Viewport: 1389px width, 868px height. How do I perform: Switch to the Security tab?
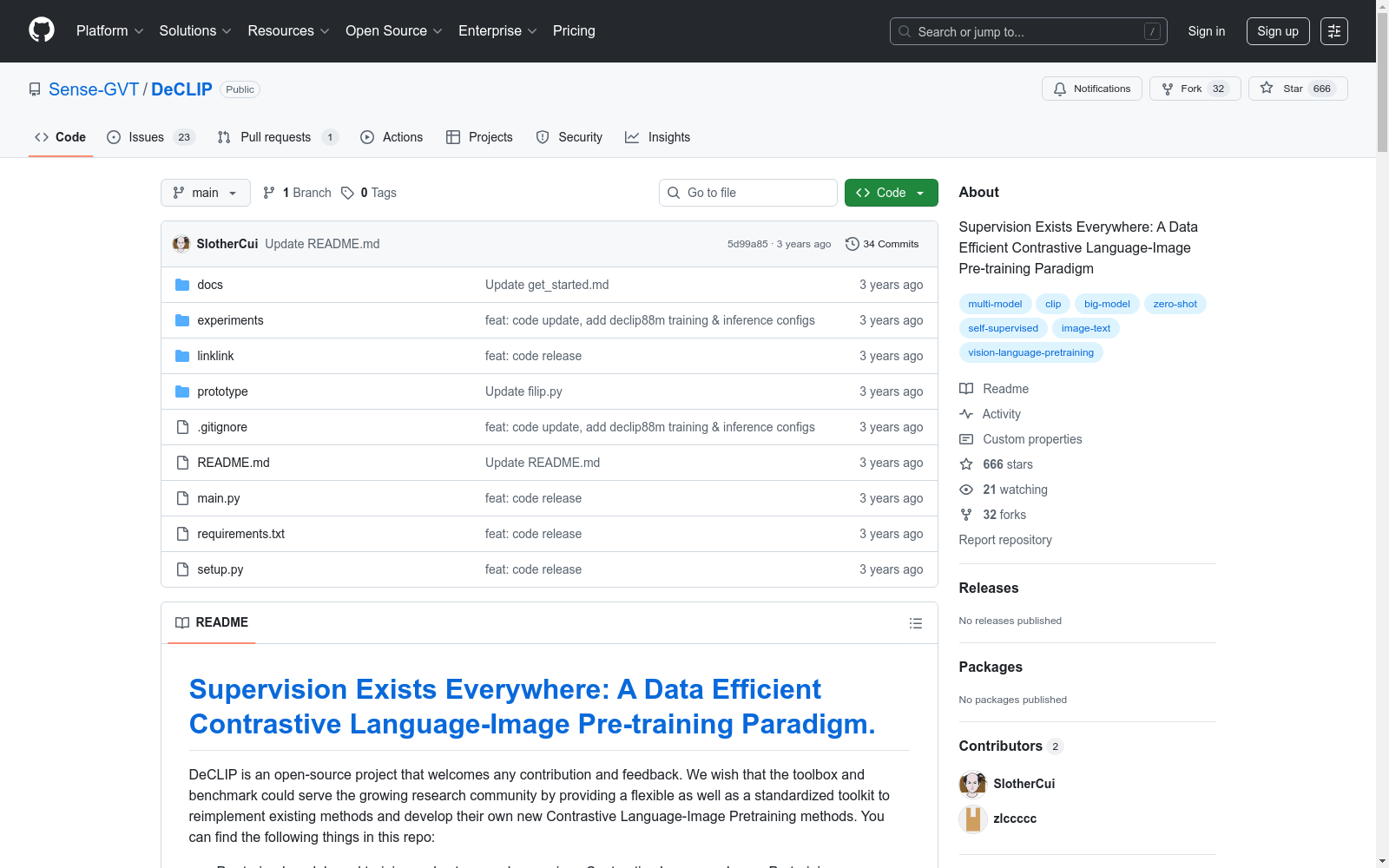click(569, 137)
